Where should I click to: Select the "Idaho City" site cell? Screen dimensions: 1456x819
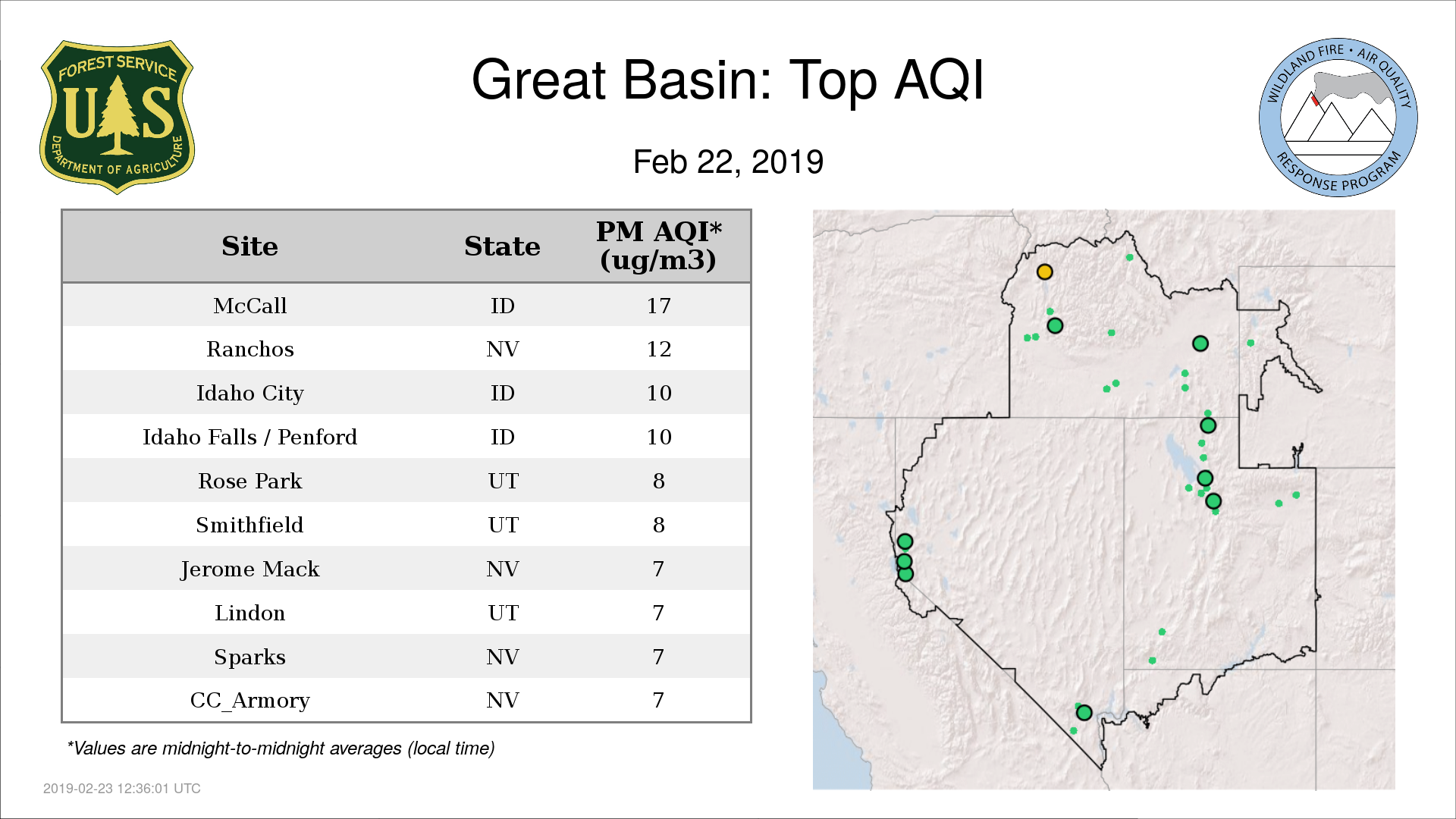point(249,393)
